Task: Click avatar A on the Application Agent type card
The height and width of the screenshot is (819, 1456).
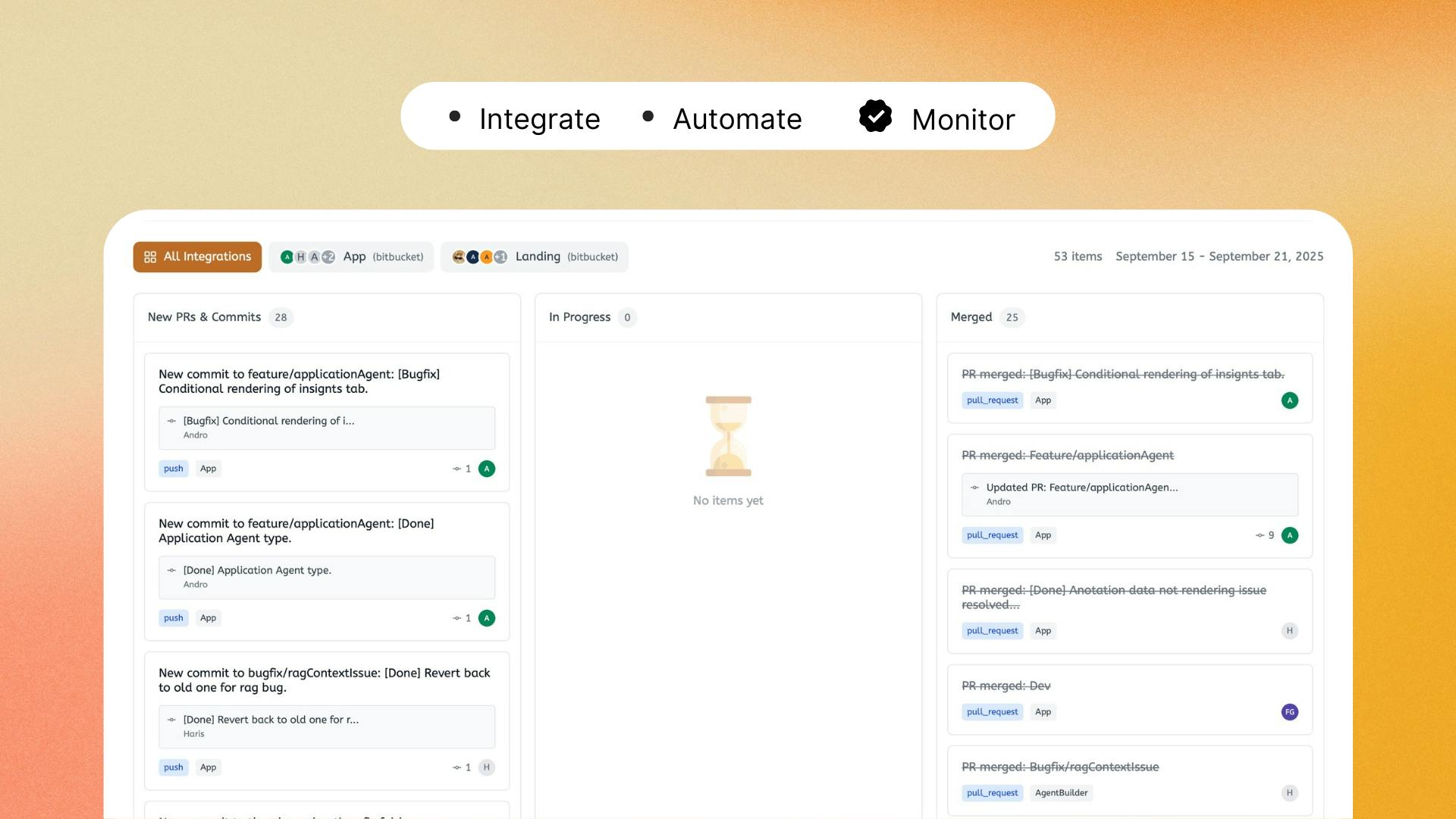Action: (x=487, y=618)
